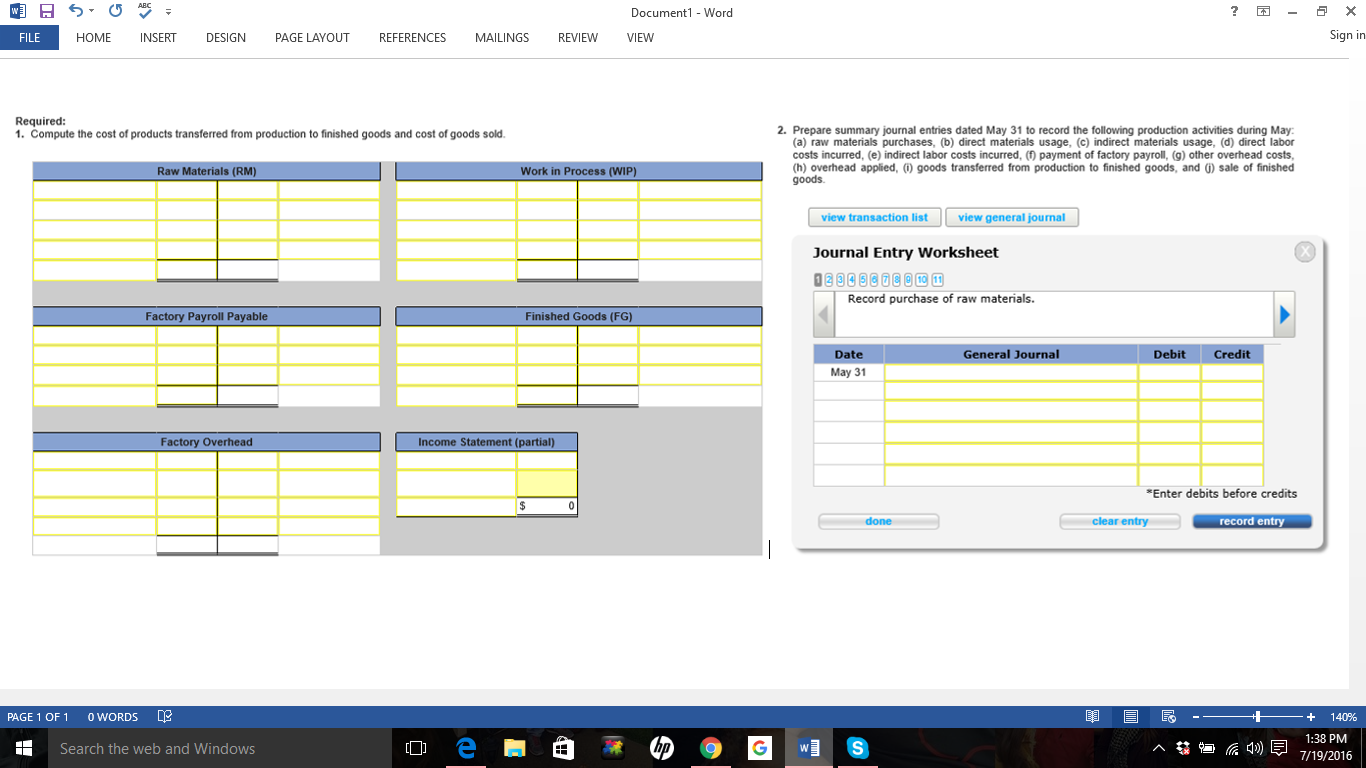The width and height of the screenshot is (1366, 768).
Task: Open File Explorer from taskbar
Action: 514,748
